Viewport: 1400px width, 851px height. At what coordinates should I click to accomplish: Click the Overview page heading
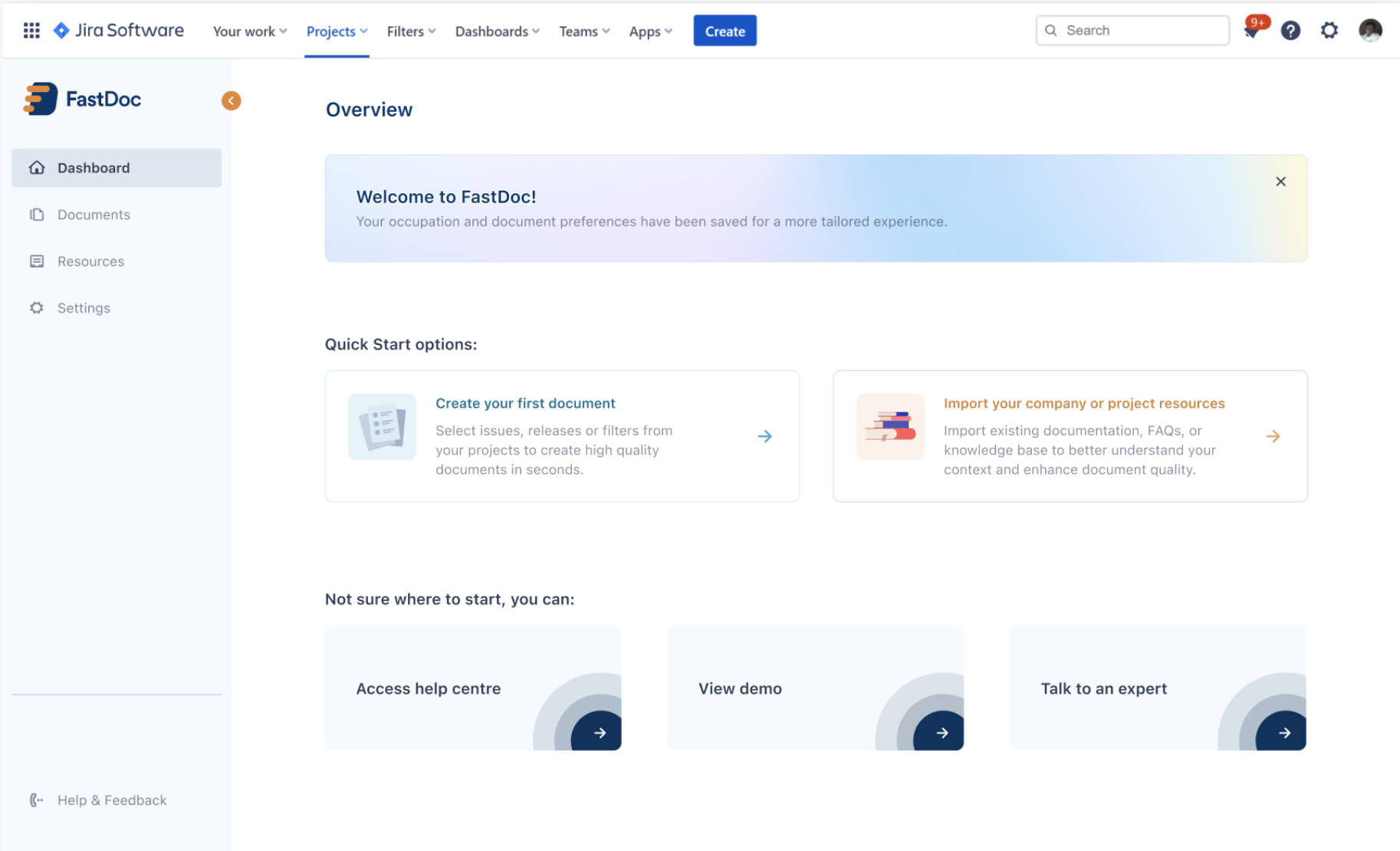(x=370, y=110)
